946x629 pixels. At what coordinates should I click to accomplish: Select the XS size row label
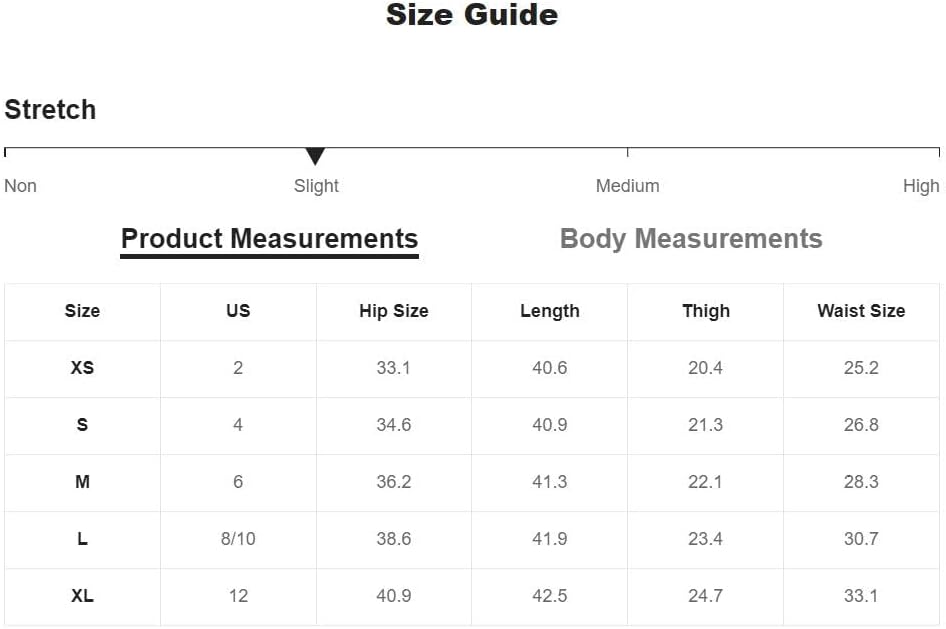tap(82, 368)
